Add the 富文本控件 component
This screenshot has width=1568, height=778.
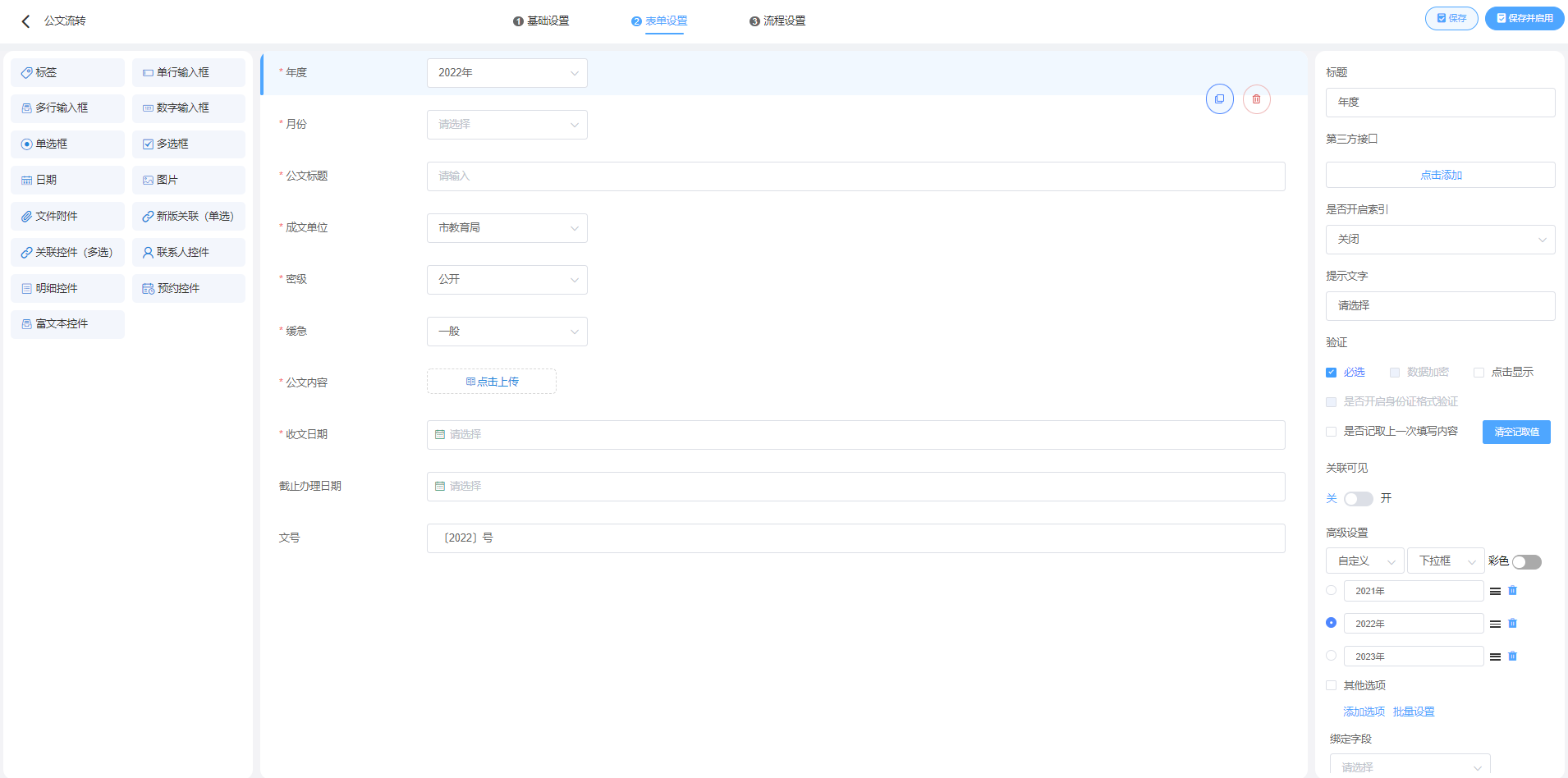coord(67,324)
